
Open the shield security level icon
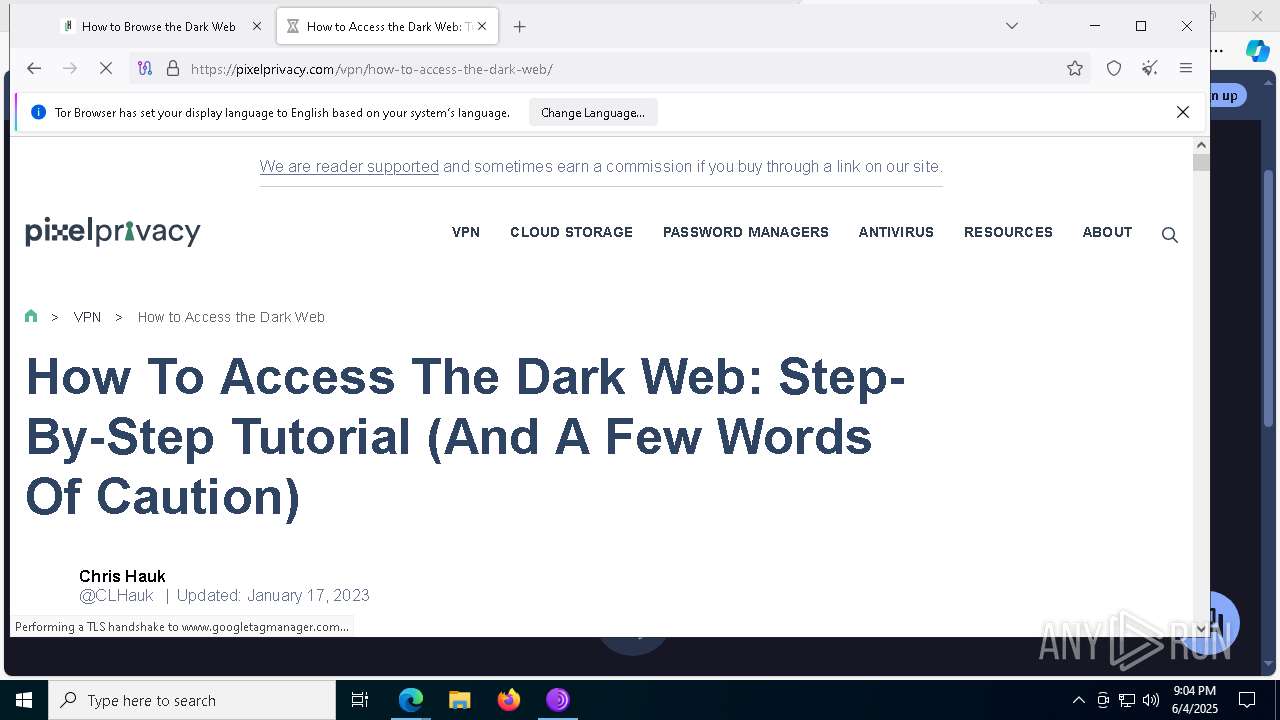point(1114,68)
